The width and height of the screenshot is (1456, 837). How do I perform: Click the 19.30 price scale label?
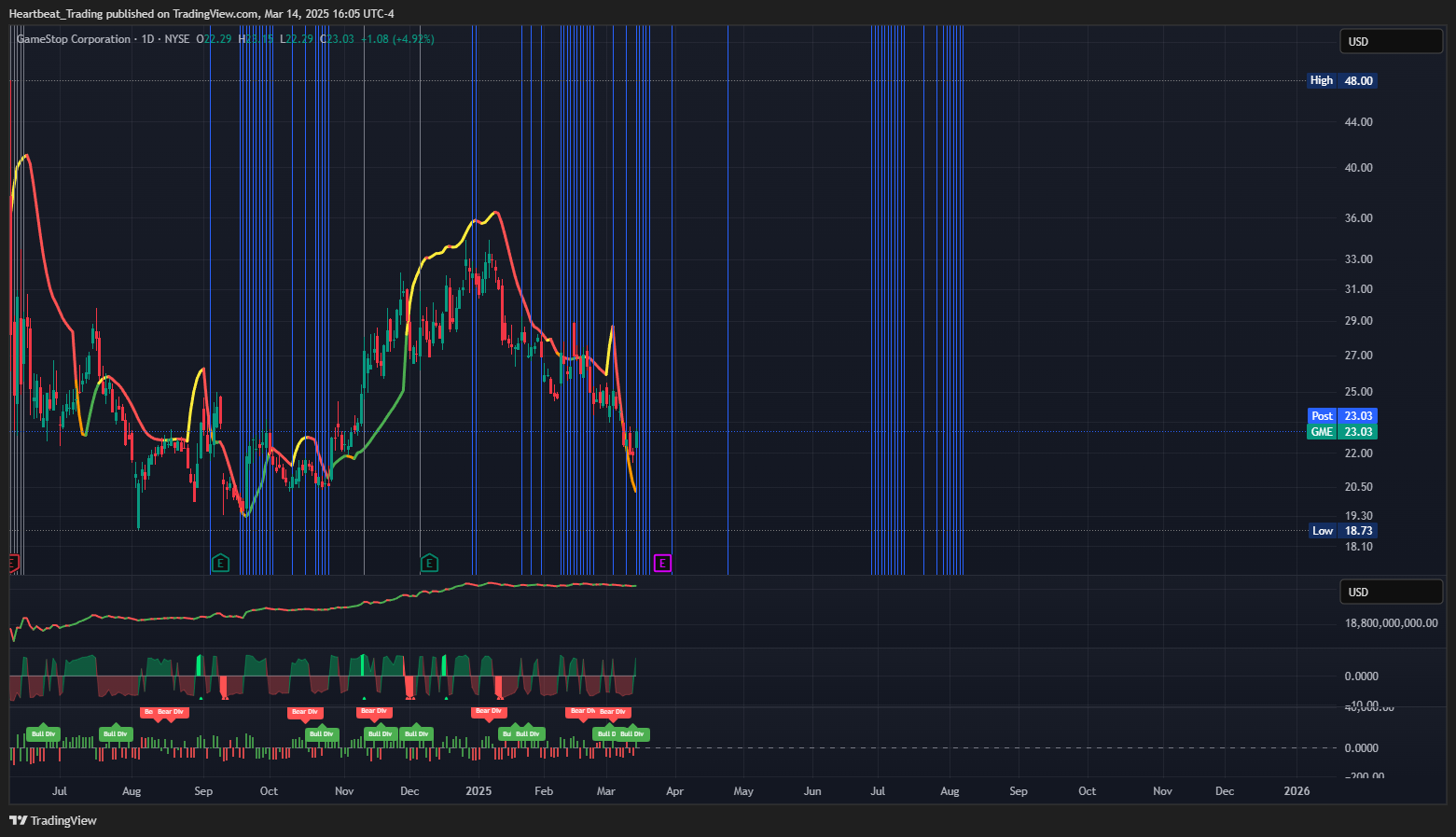pyautogui.click(x=1358, y=515)
